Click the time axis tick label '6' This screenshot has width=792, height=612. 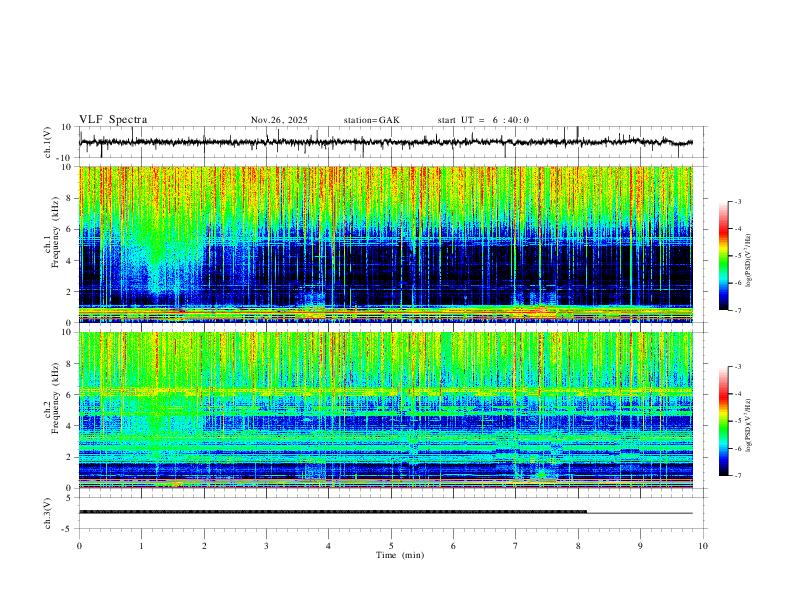click(x=453, y=546)
